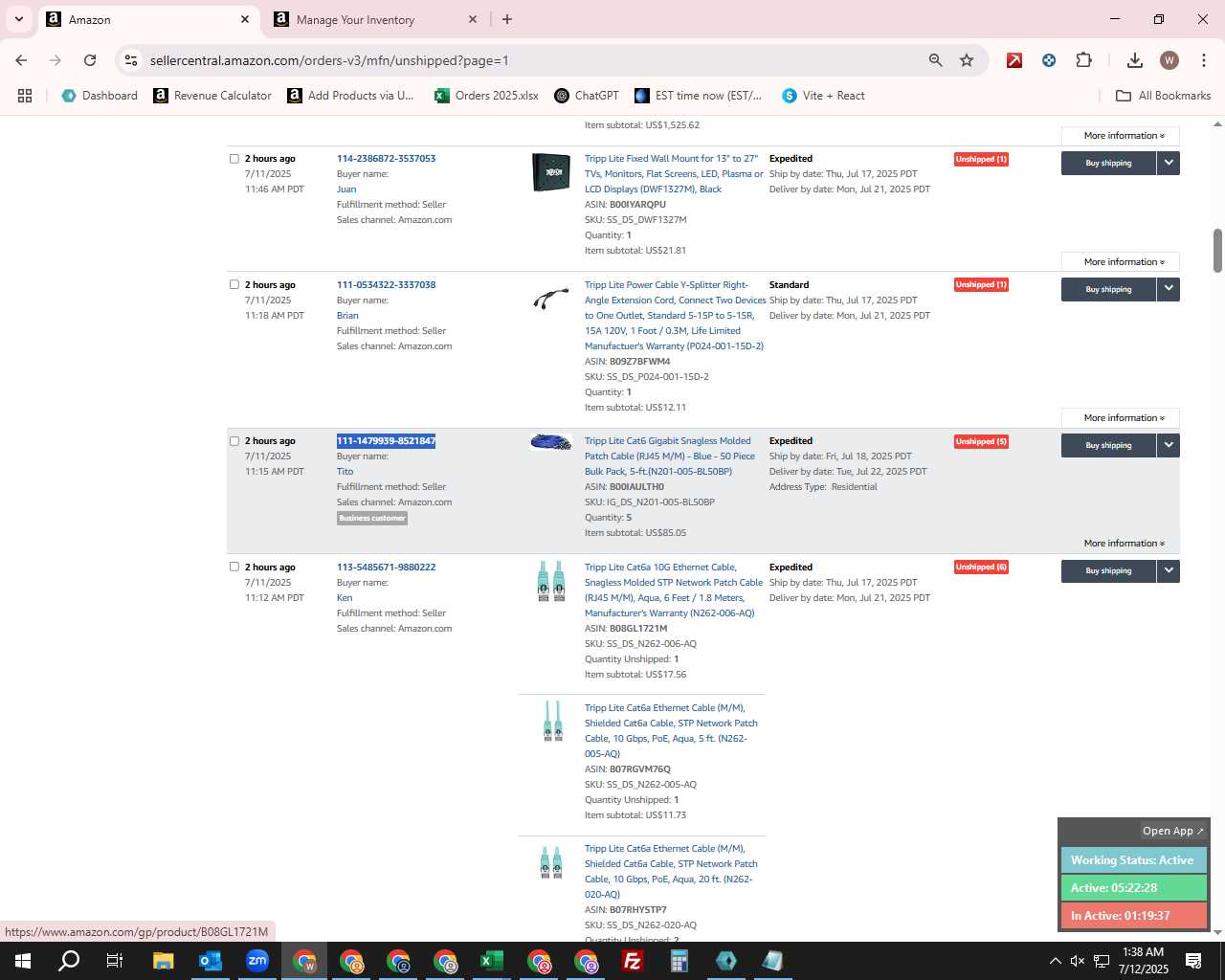The image size is (1225, 980).
Task: Open Excel from the taskbar
Action: (492, 961)
